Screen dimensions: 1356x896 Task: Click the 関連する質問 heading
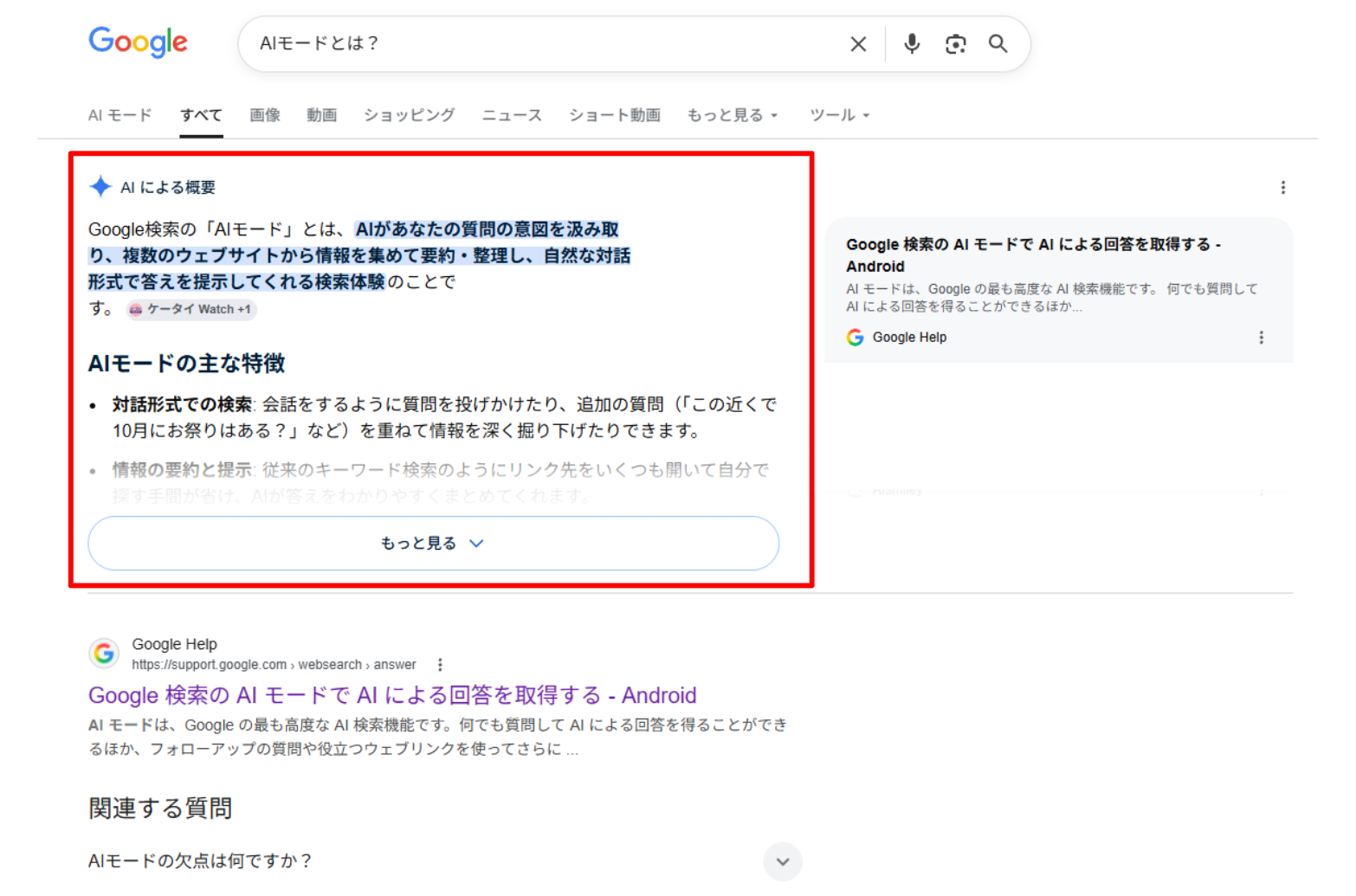coord(160,809)
